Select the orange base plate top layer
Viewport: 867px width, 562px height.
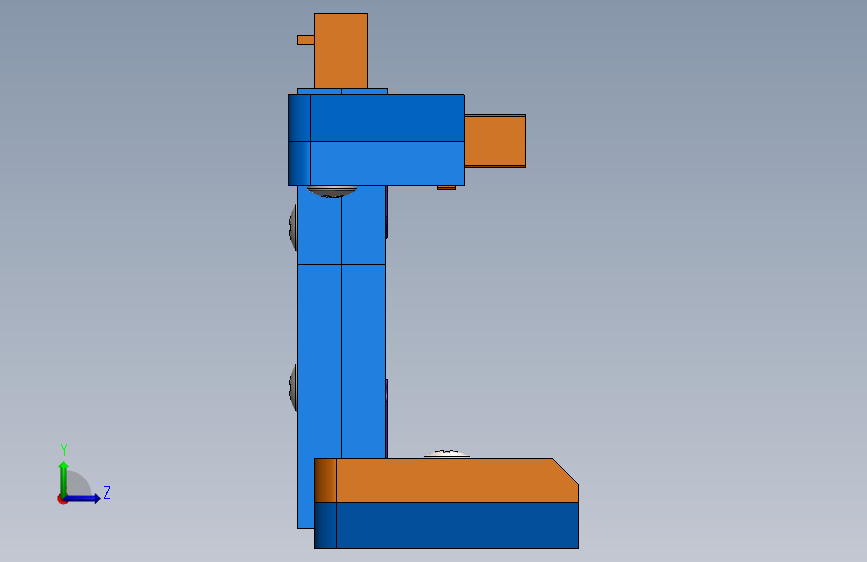448,480
